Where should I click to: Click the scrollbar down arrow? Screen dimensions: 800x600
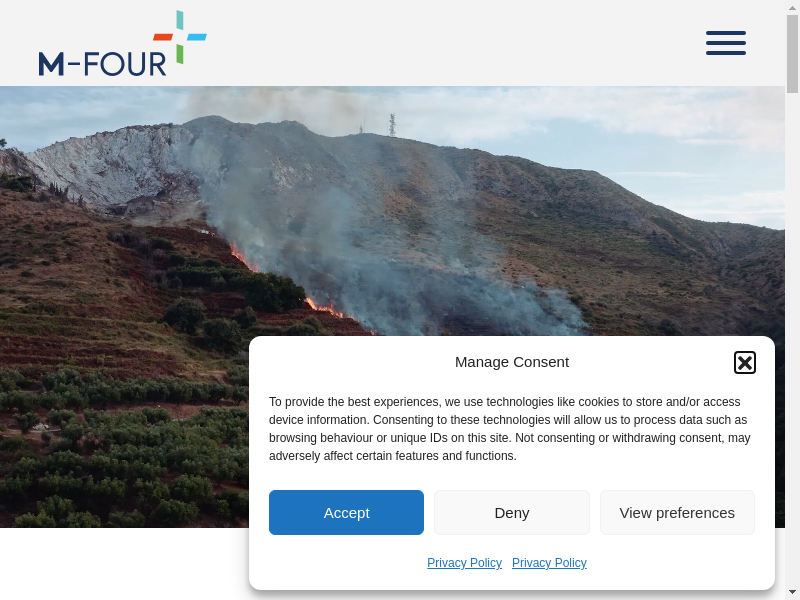(x=792, y=594)
